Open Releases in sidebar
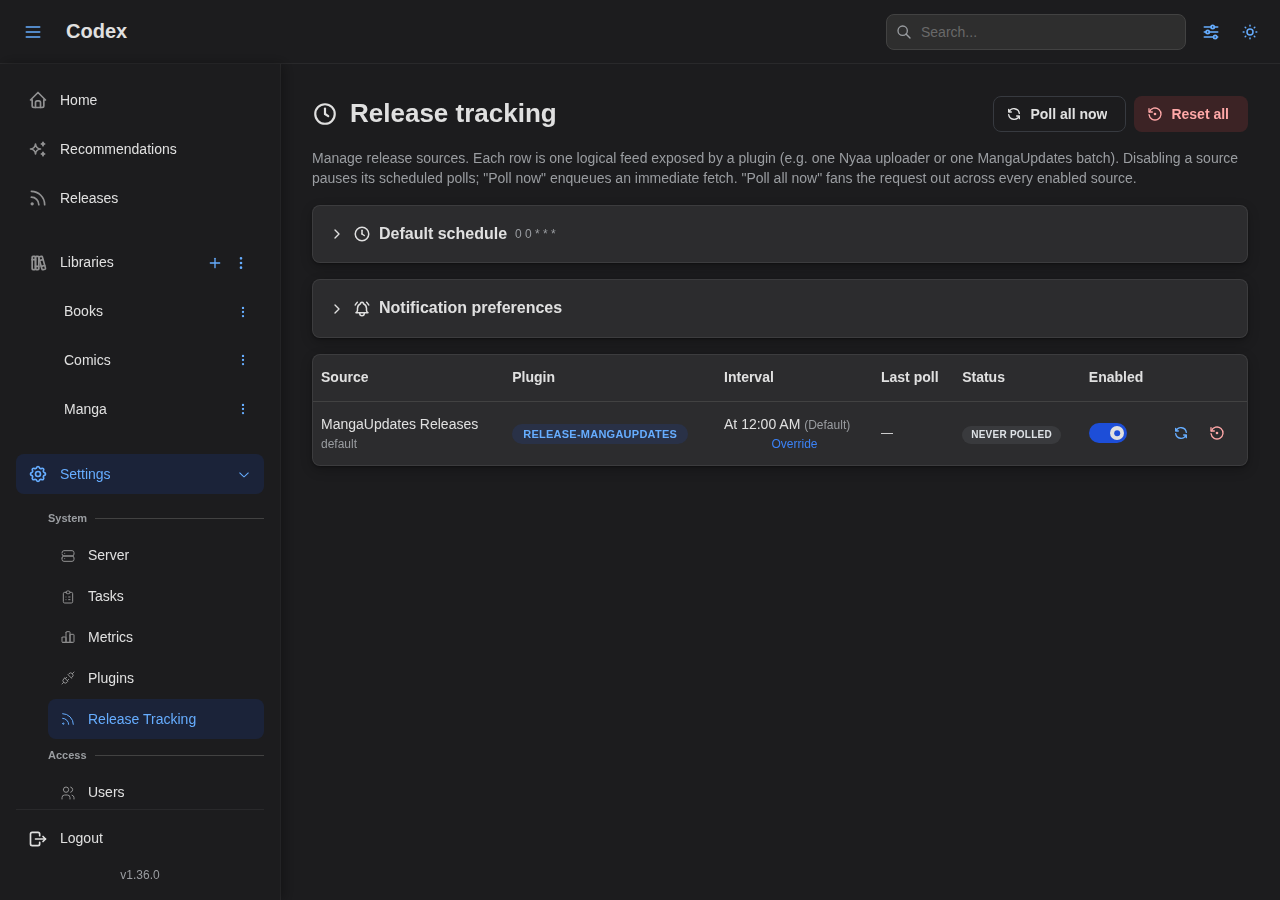The height and width of the screenshot is (900, 1280). tap(140, 198)
